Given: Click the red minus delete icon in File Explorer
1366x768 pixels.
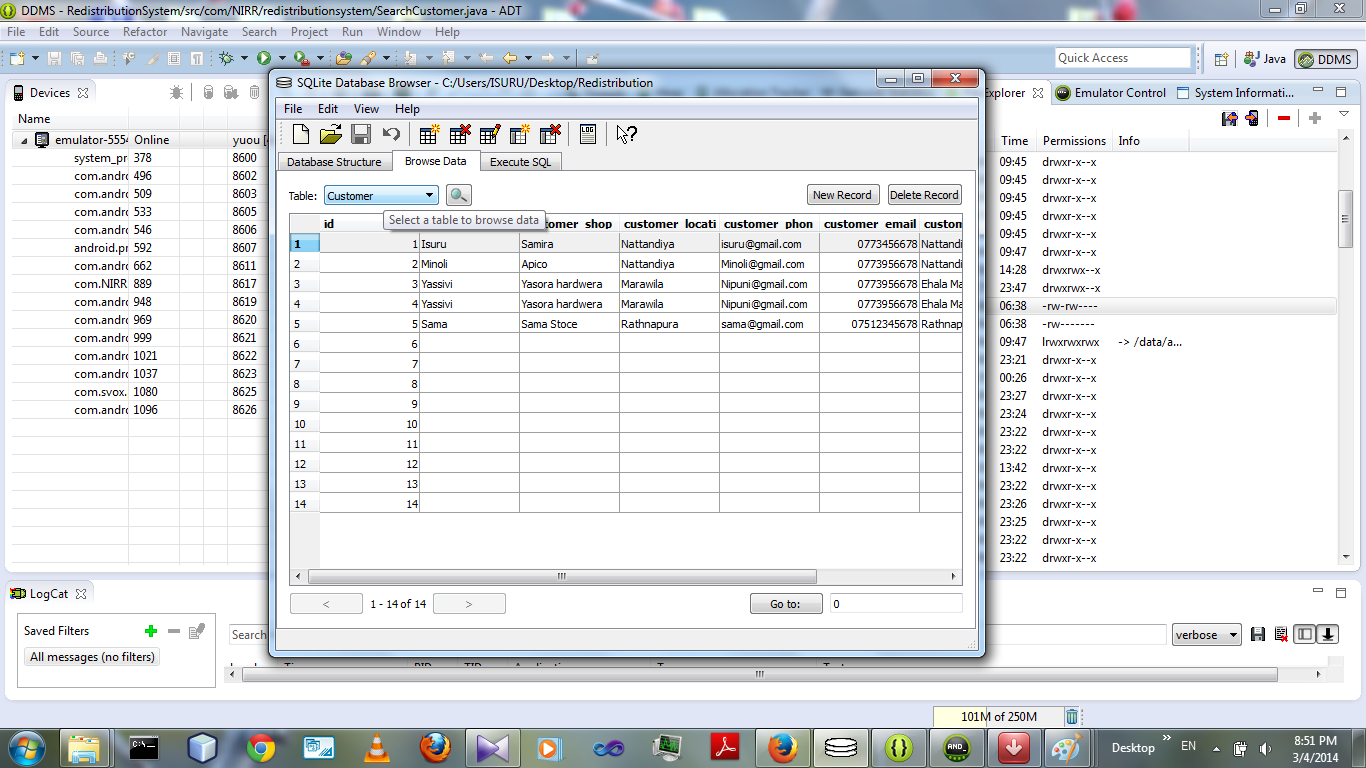Looking at the screenshot, I should pos(1283,118).
